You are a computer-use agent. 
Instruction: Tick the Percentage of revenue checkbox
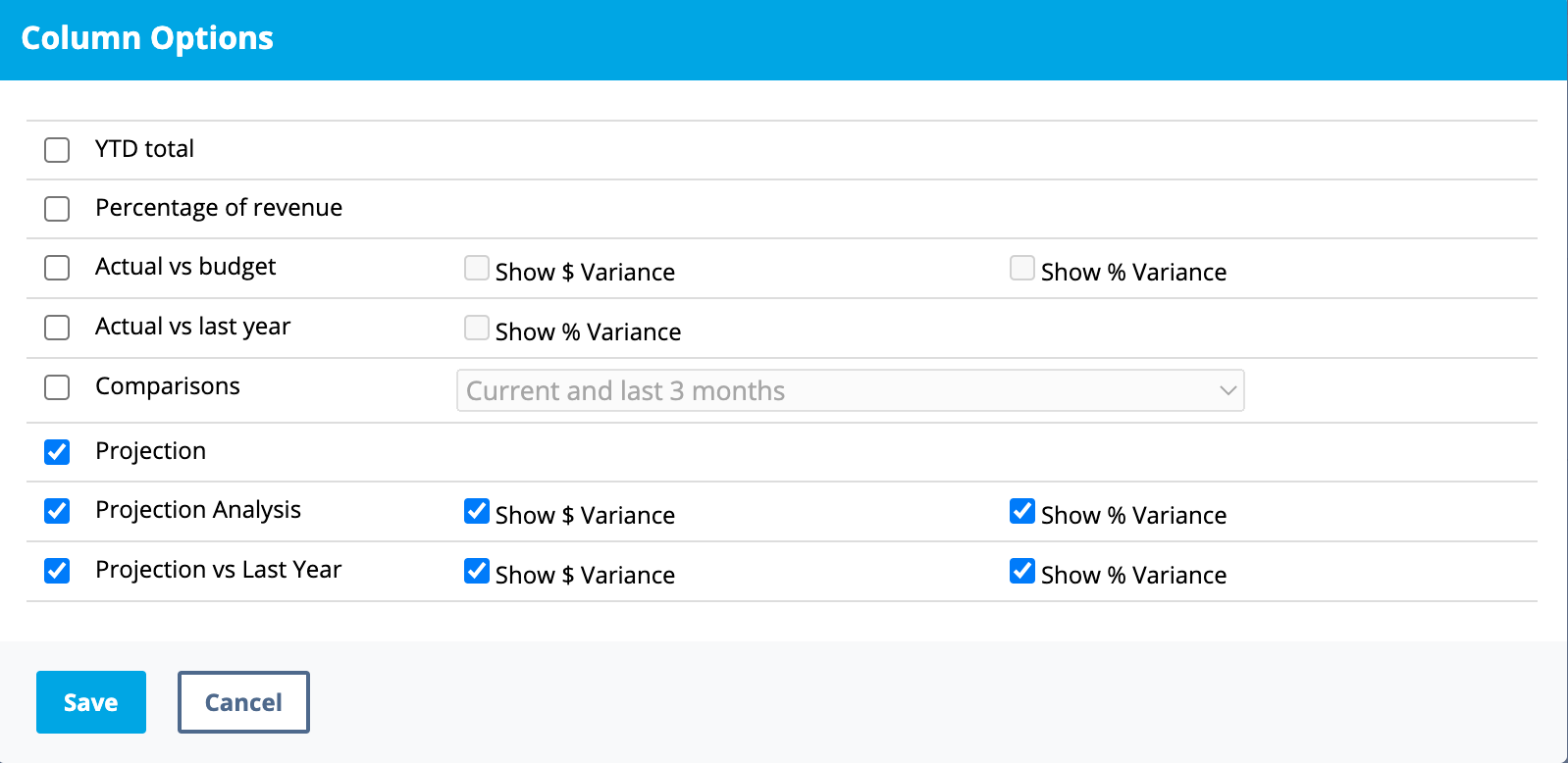pos(57,209)
